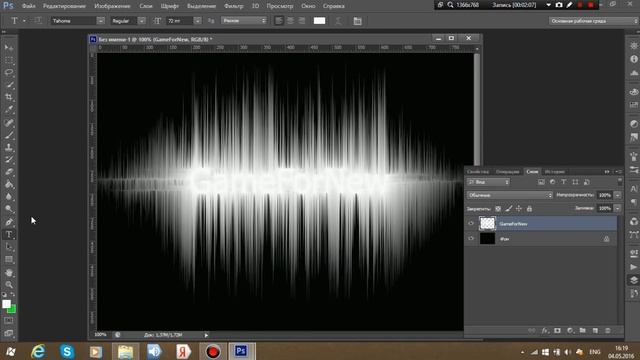The image size is (640, 360).
Task: Left align the text
Action: pyautogui.click(x=279, y=21)
